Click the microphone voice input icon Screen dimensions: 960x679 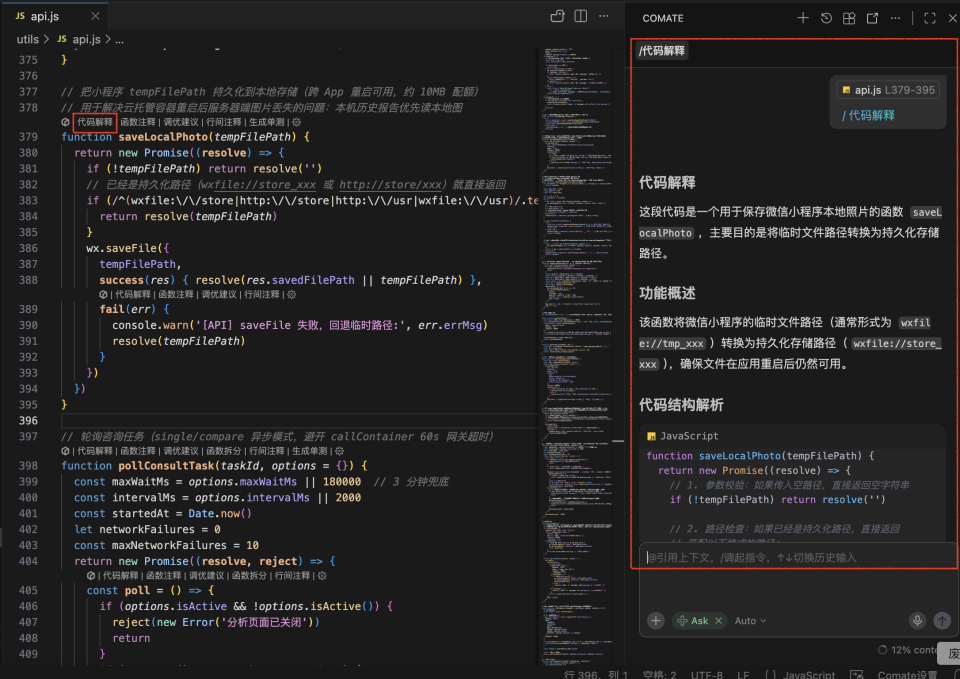pos(917,620)
